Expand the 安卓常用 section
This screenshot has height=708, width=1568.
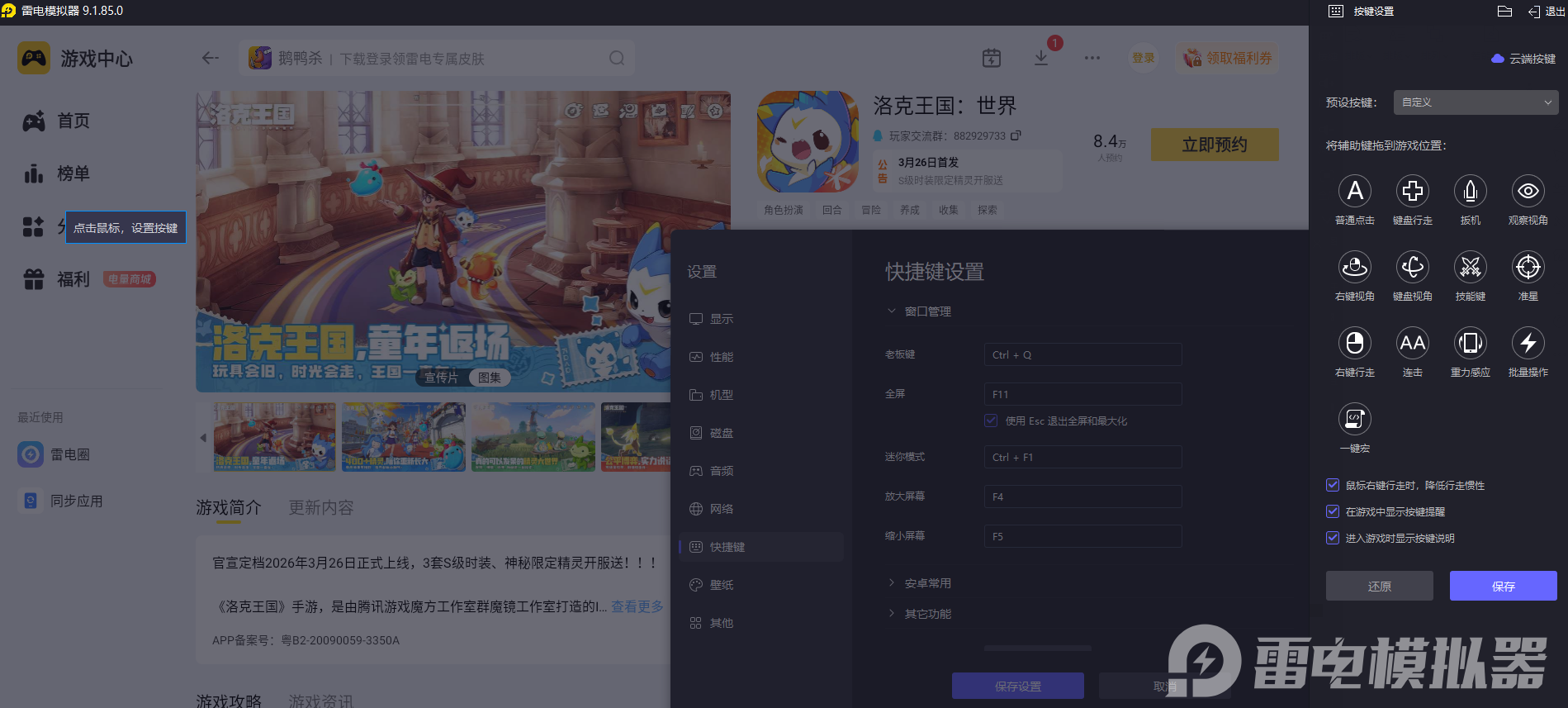tap(918, 583)
